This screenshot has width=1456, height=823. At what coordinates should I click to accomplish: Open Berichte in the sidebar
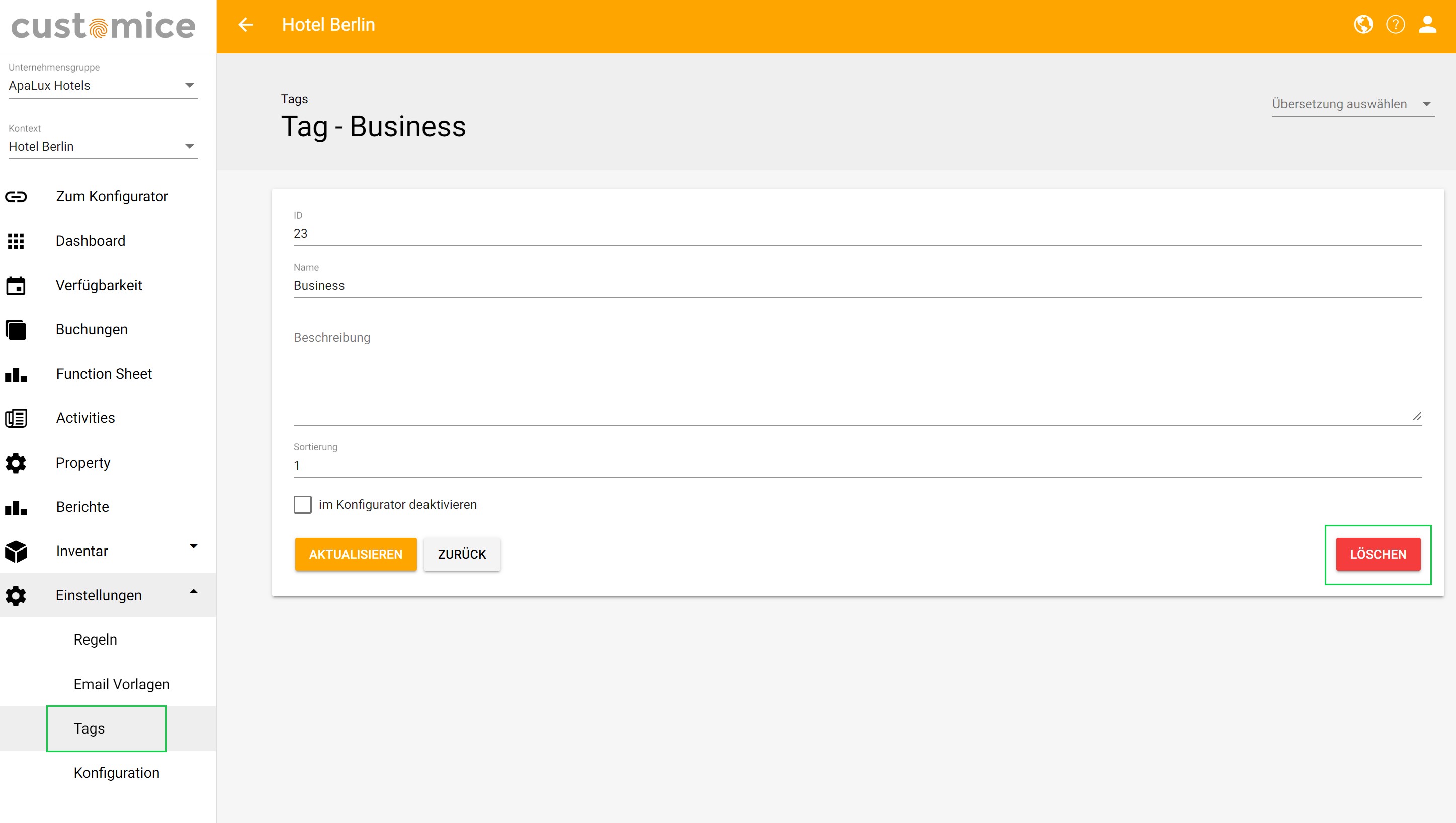(x=82, y=507)
